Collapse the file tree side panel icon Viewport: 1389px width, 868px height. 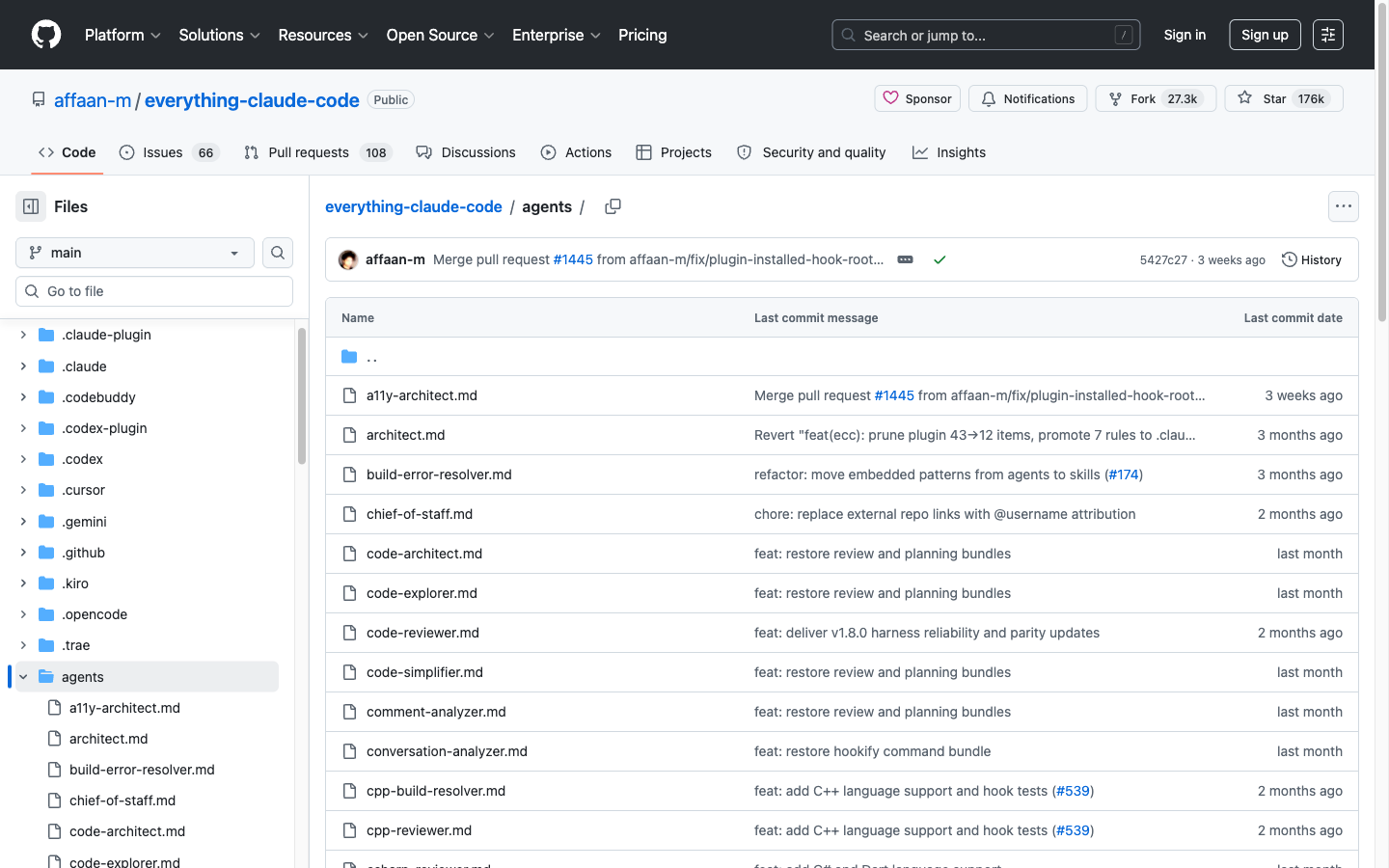31,206
